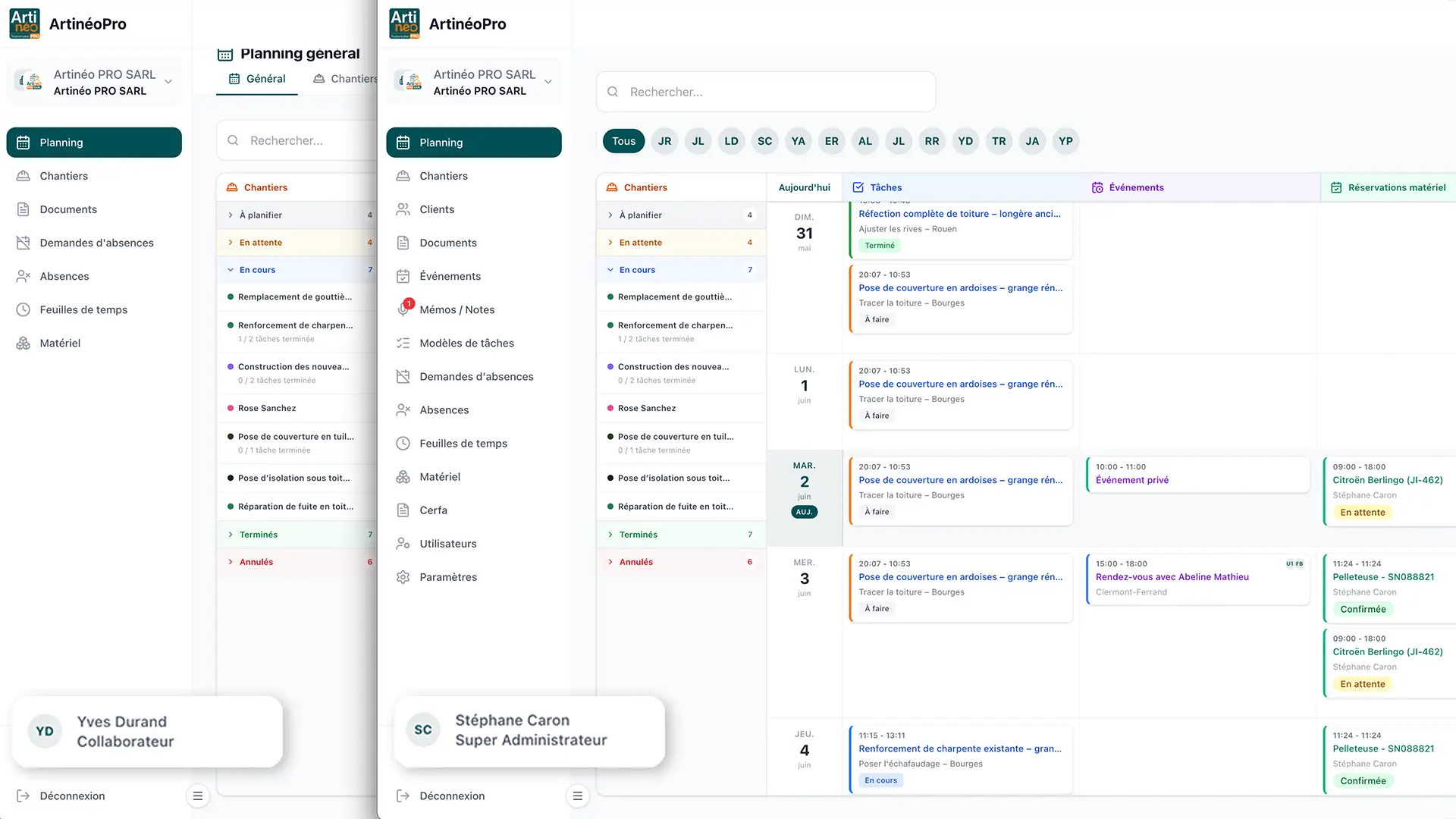
Task: Toggle the AL user filter chip
Action: [865, 141]
